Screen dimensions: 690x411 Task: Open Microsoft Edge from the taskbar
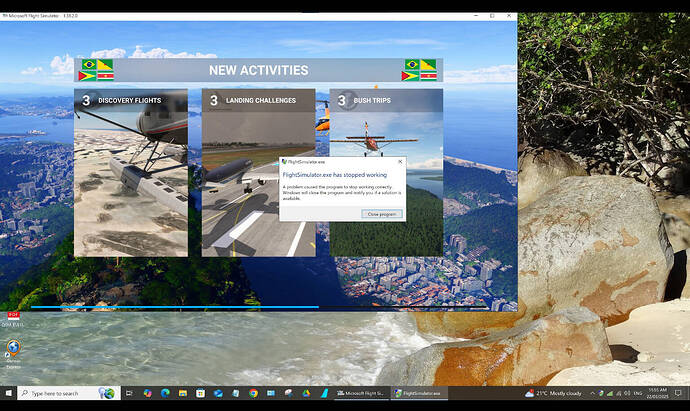(x=165, y=393)
